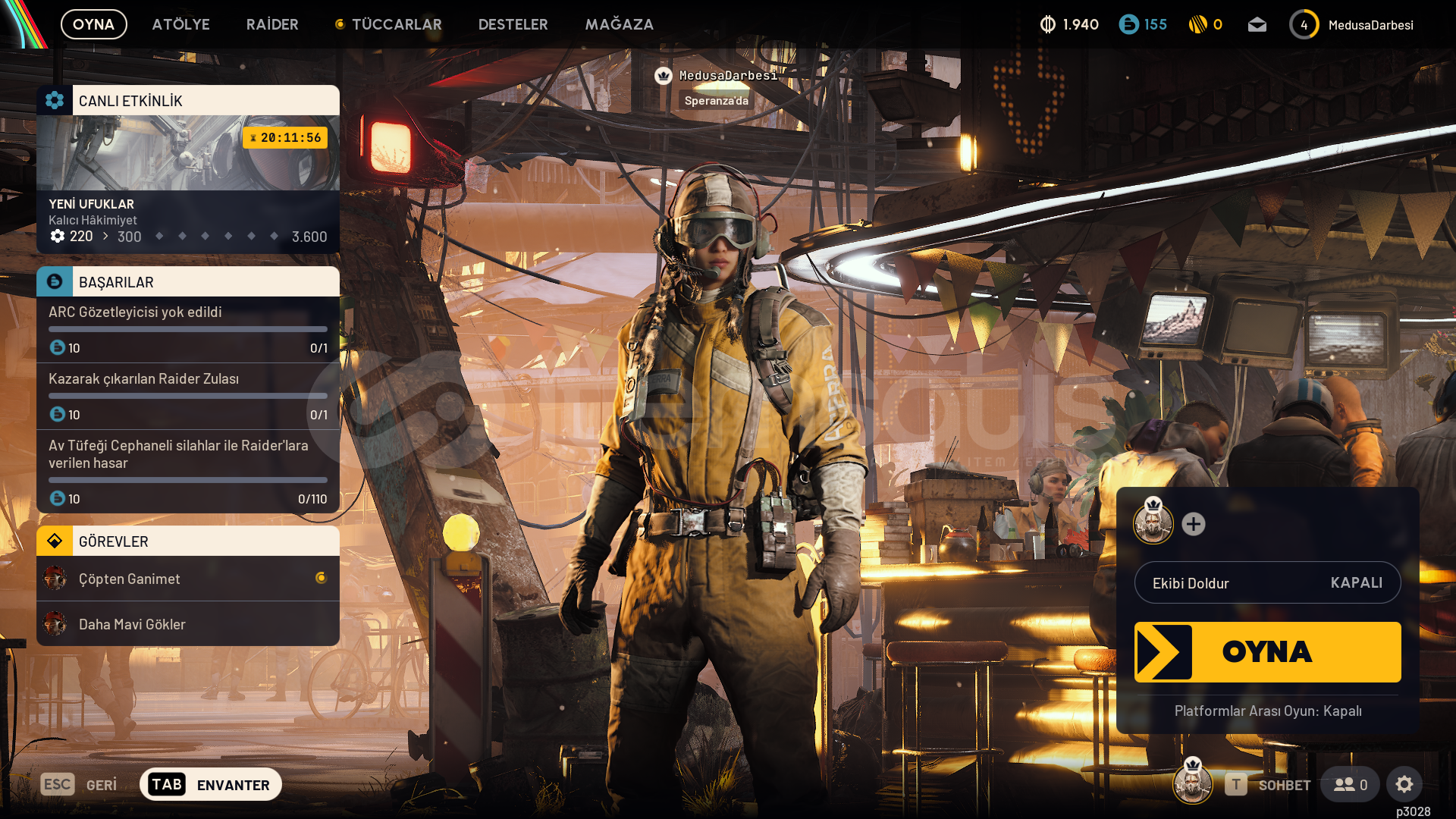Open the Tüccarlar tab

pos(396,24)
